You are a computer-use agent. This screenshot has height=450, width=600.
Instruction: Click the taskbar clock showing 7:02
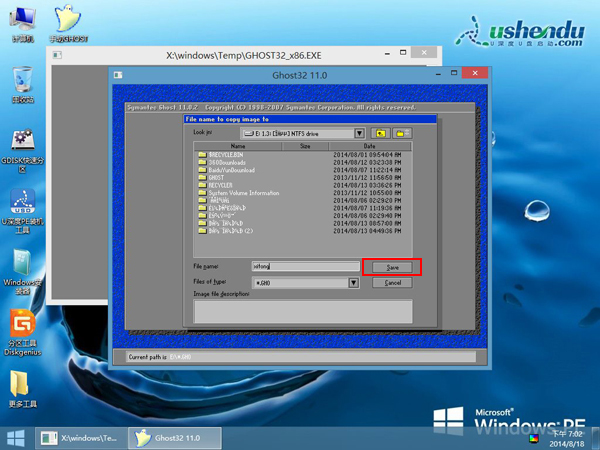point(567,439)
